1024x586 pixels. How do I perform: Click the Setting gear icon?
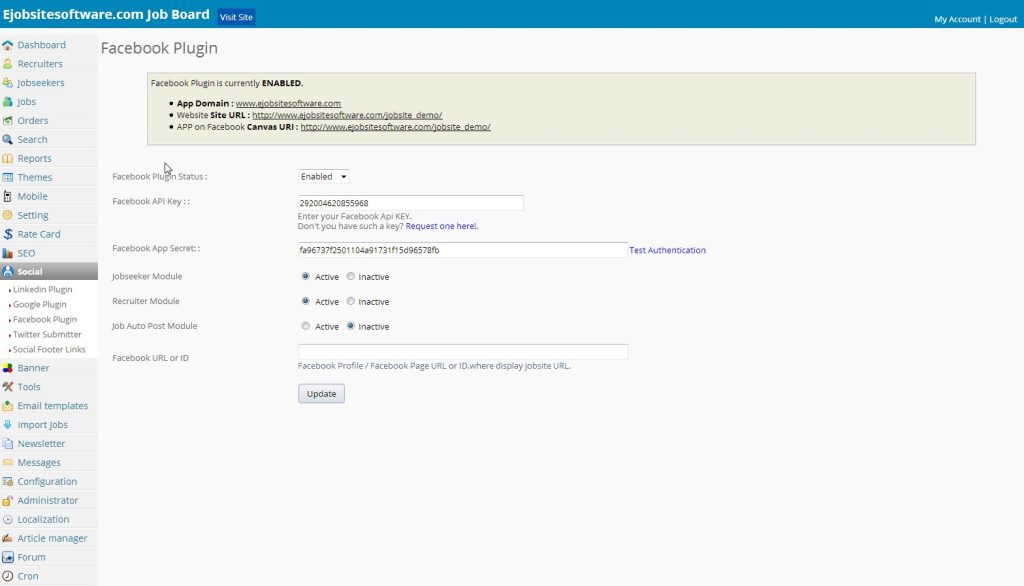(x=8, y=216)
